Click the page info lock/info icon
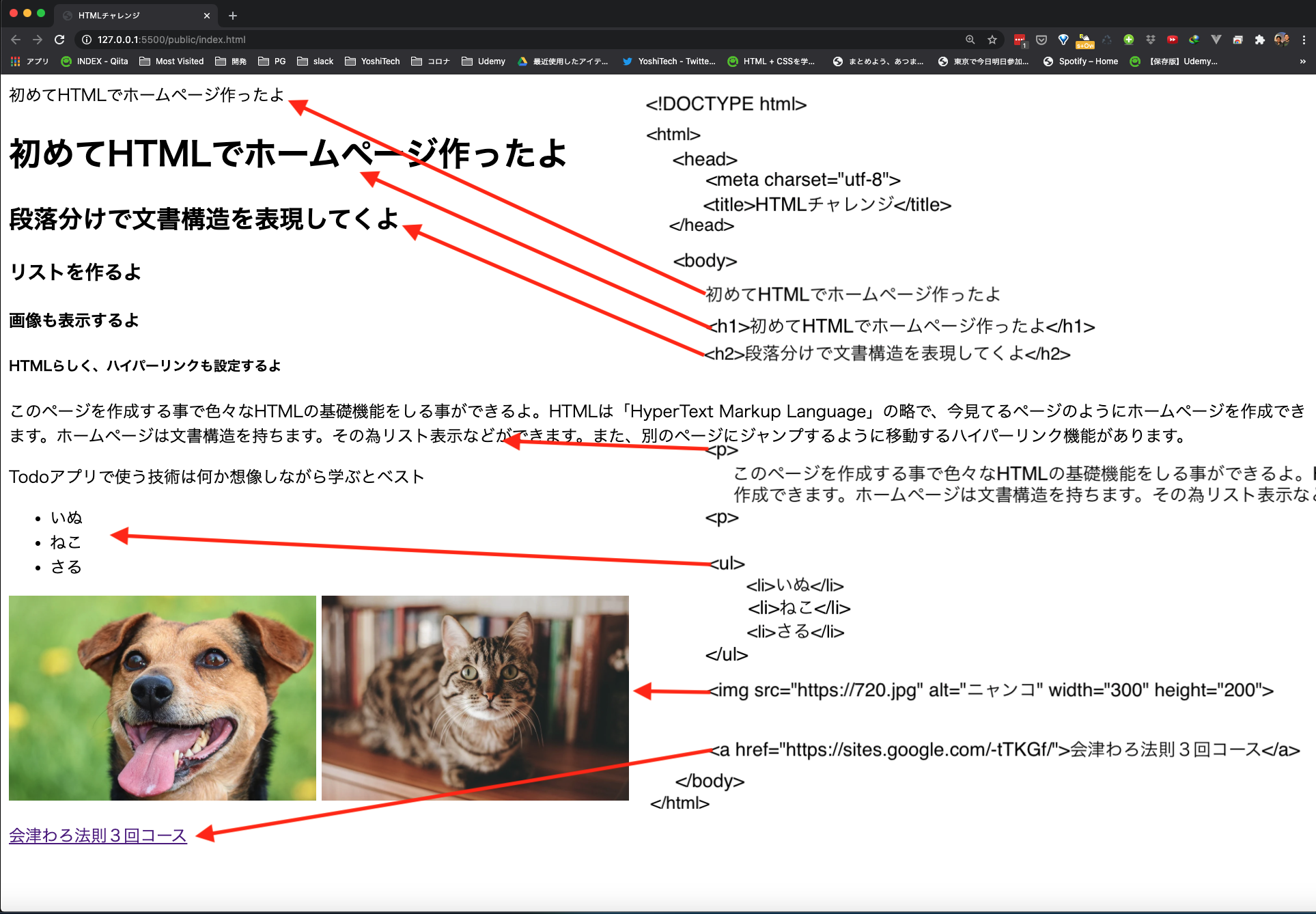 pos(86,40)
